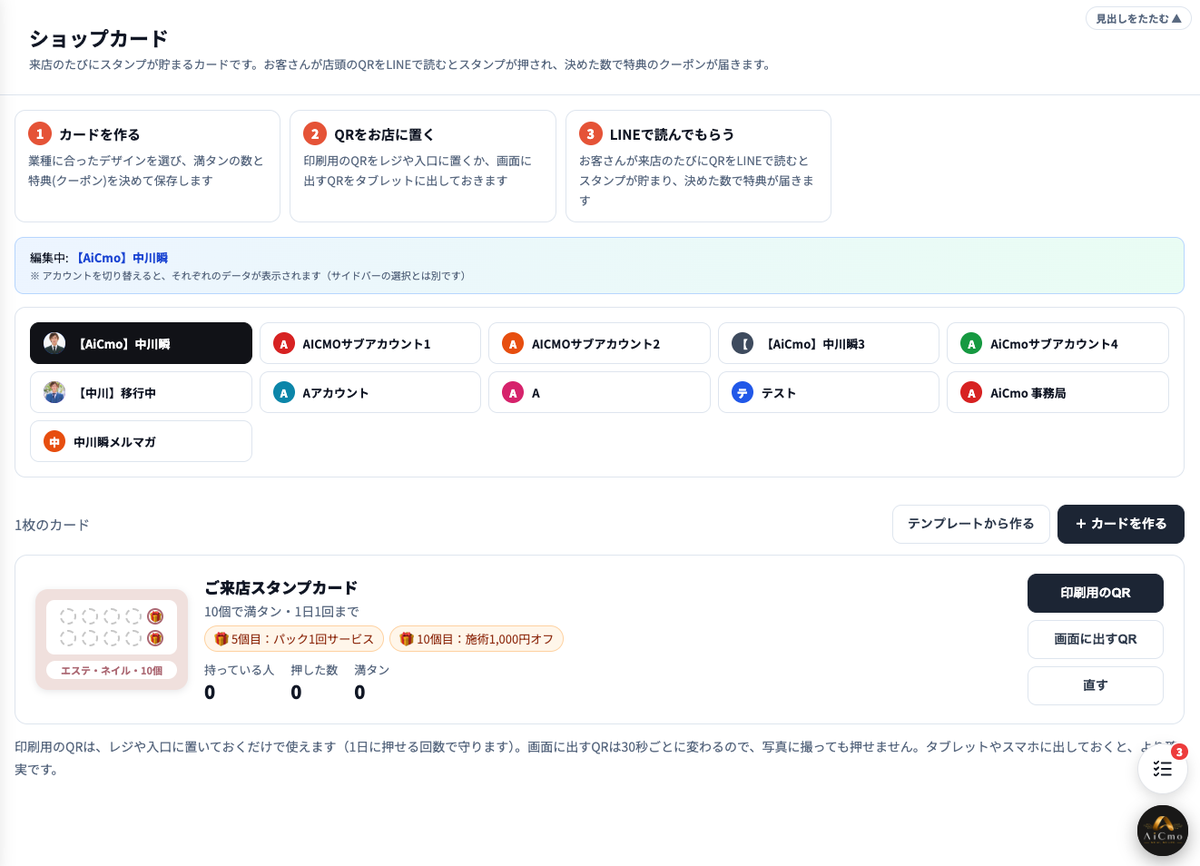The height and width of the screenshot is (866, 1200).
Task: Show 画面に出すQR for the stamp card
Action: coord(1095,639)
